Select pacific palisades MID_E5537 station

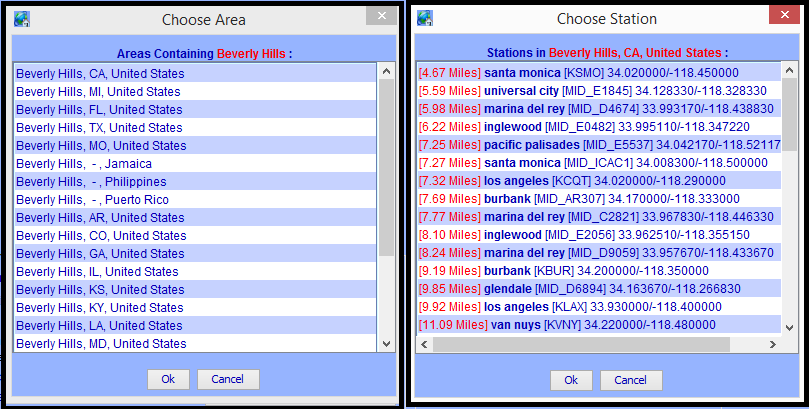click(x=600, y=145)
